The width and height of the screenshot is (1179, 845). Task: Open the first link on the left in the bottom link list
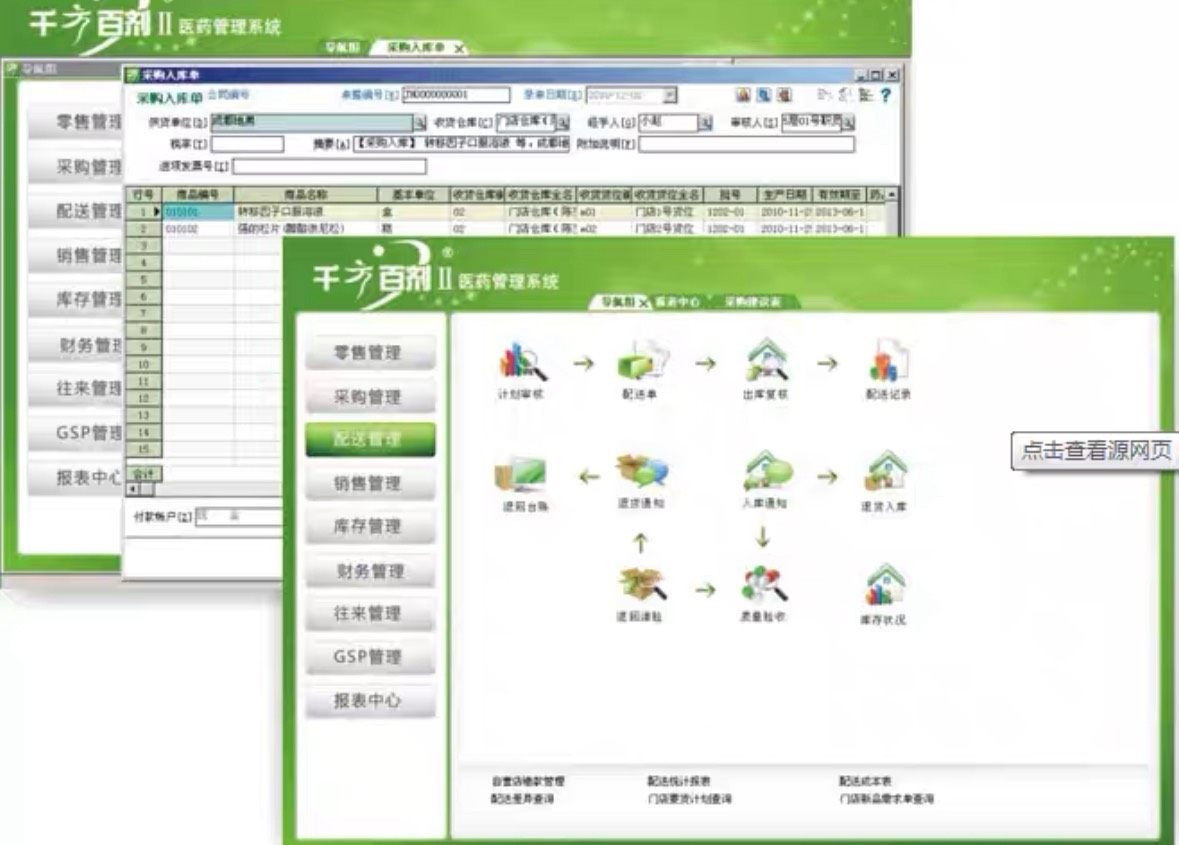(527, 782)
